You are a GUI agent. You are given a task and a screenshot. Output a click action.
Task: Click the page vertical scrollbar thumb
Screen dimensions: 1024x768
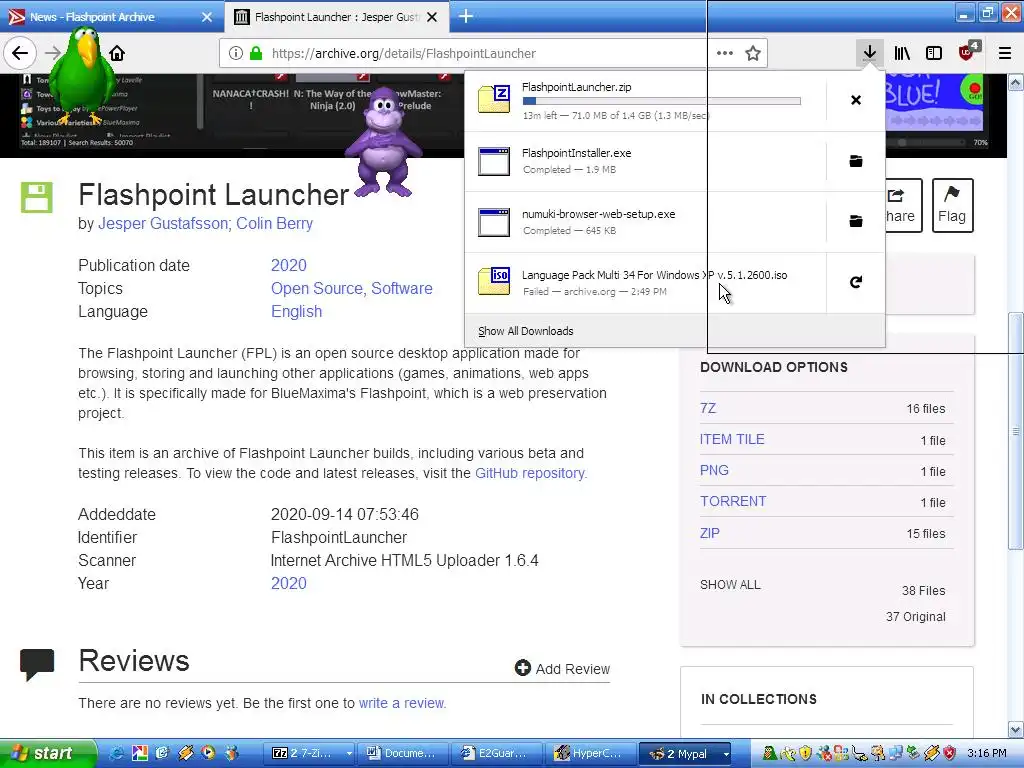1015,431
